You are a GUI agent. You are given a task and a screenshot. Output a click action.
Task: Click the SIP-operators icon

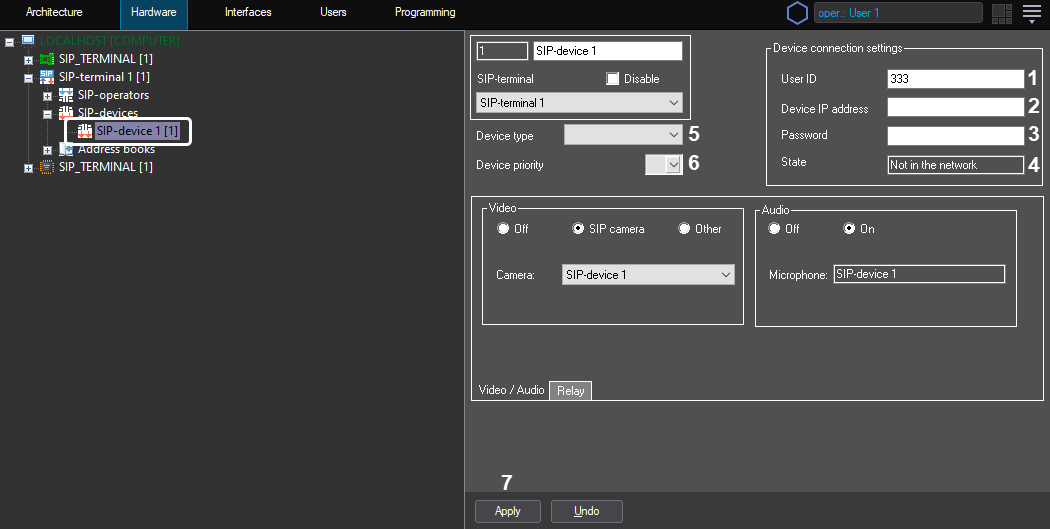(x=66, y=95)
